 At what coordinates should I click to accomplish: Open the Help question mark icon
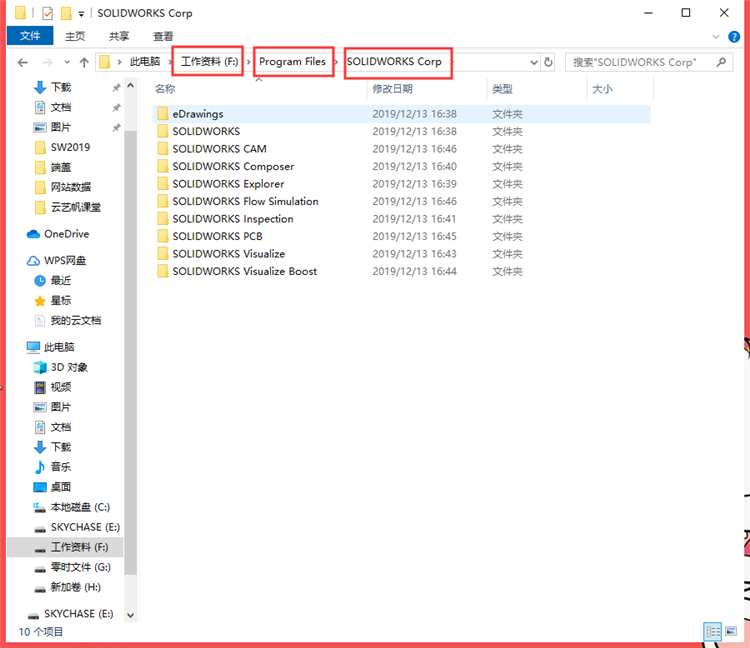[x=734, y=37]
